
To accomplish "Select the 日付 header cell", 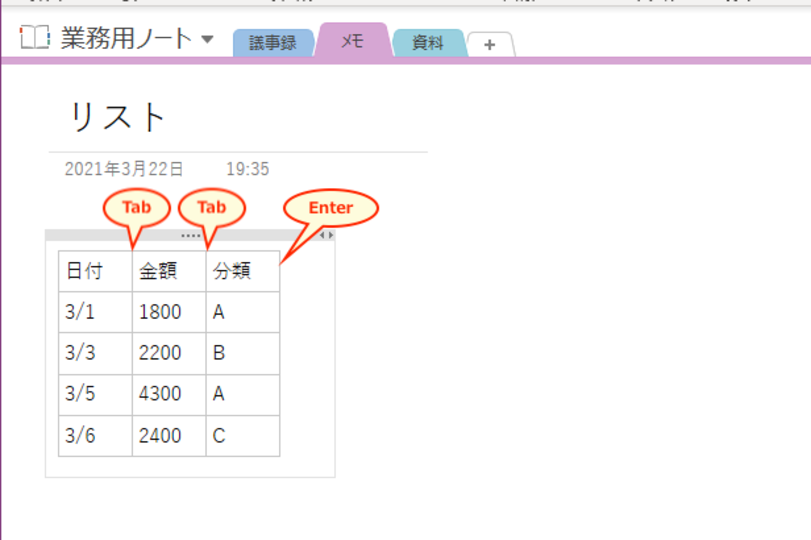I will pyautogui.click(x=96, y=271).
